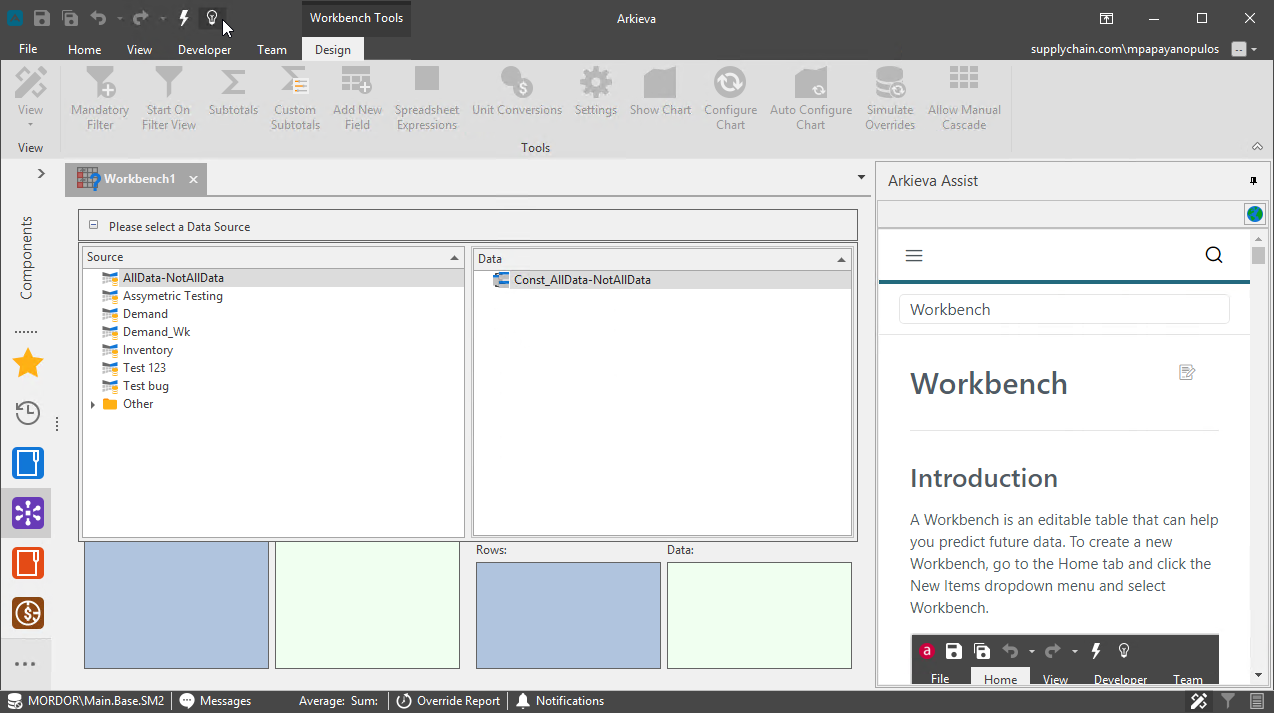Screen dimensions: 1274x713
Task: Collapse the ribbon with the chevron
Action: (1257, 146)
